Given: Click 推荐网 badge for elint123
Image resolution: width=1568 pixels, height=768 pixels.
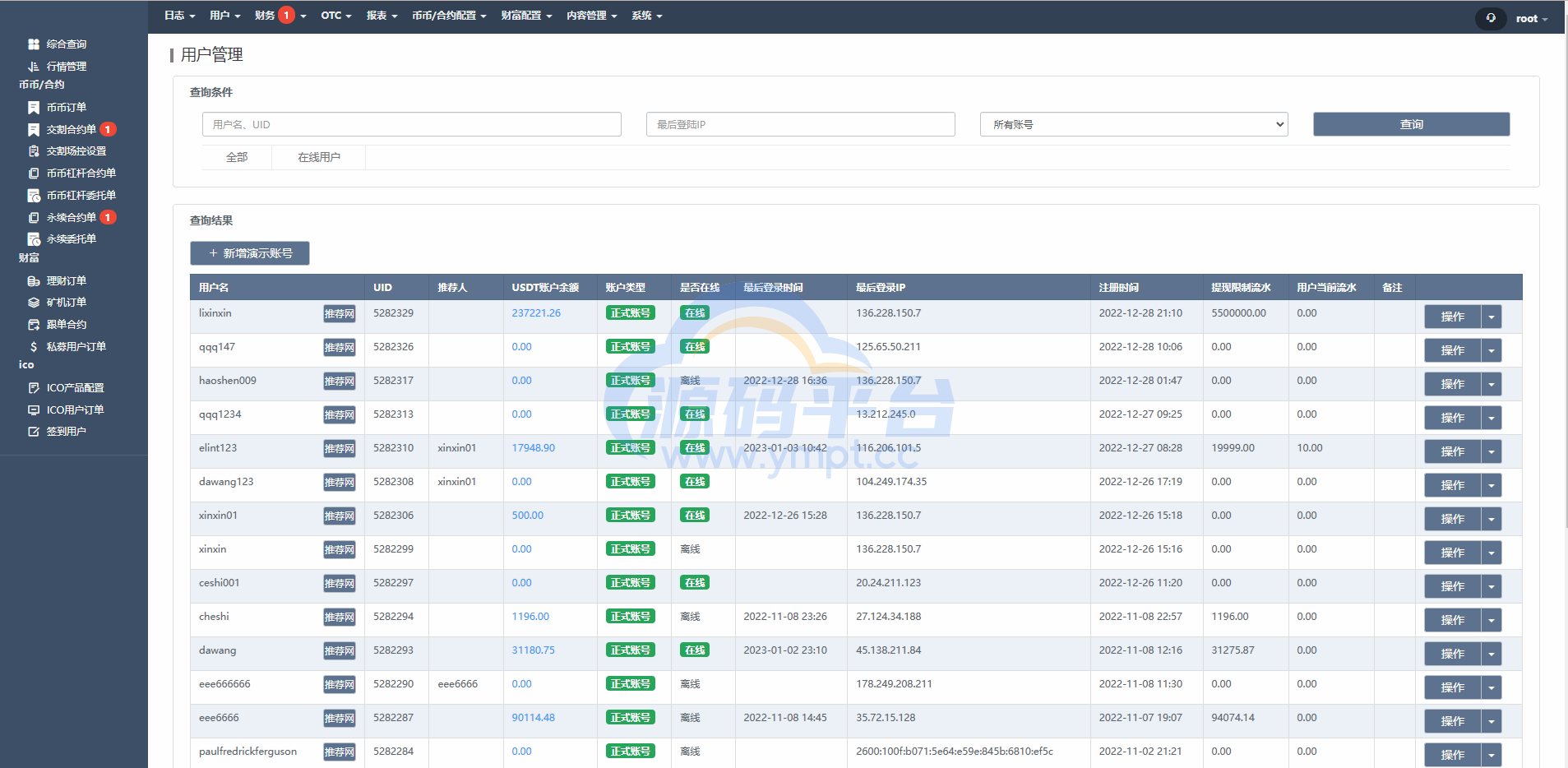Looking at the screenshot, I should pyautogui.click(x=340, y=449).
